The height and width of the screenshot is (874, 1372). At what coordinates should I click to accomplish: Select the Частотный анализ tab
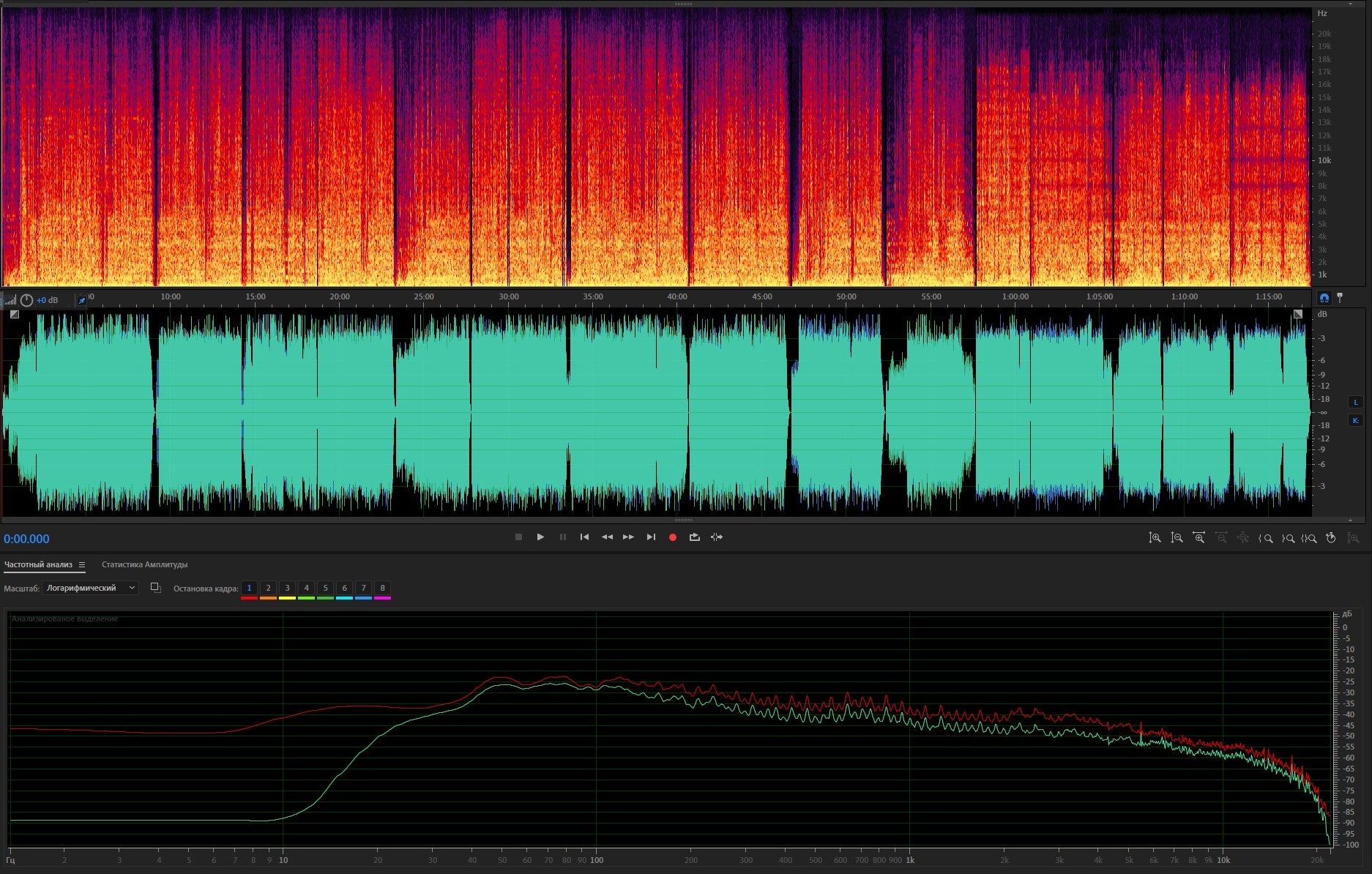pyautogui.click(x=38, y=565)
